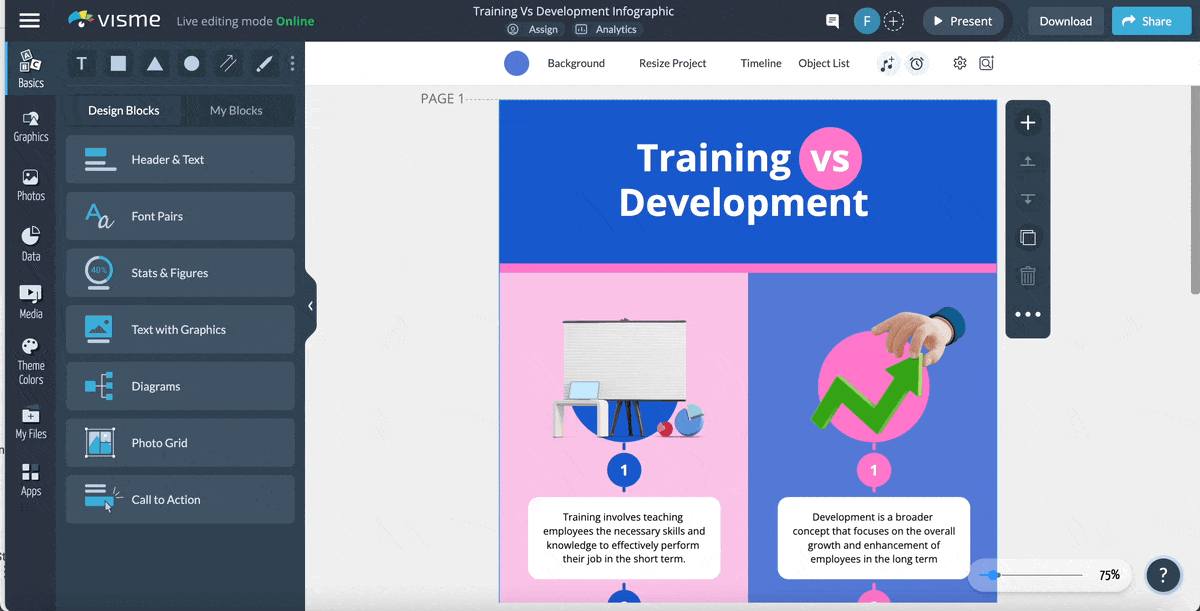The height and width of the screenshot is (611, 1200).
Task: Open the comments speech bubble
Action: [x=832, y=21]
